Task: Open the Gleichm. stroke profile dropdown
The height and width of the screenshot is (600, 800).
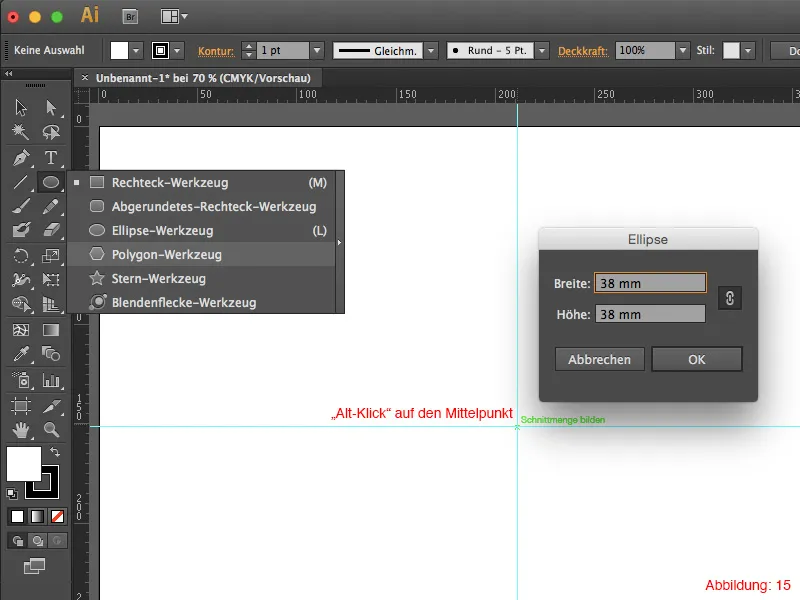Action: [431, 51]
